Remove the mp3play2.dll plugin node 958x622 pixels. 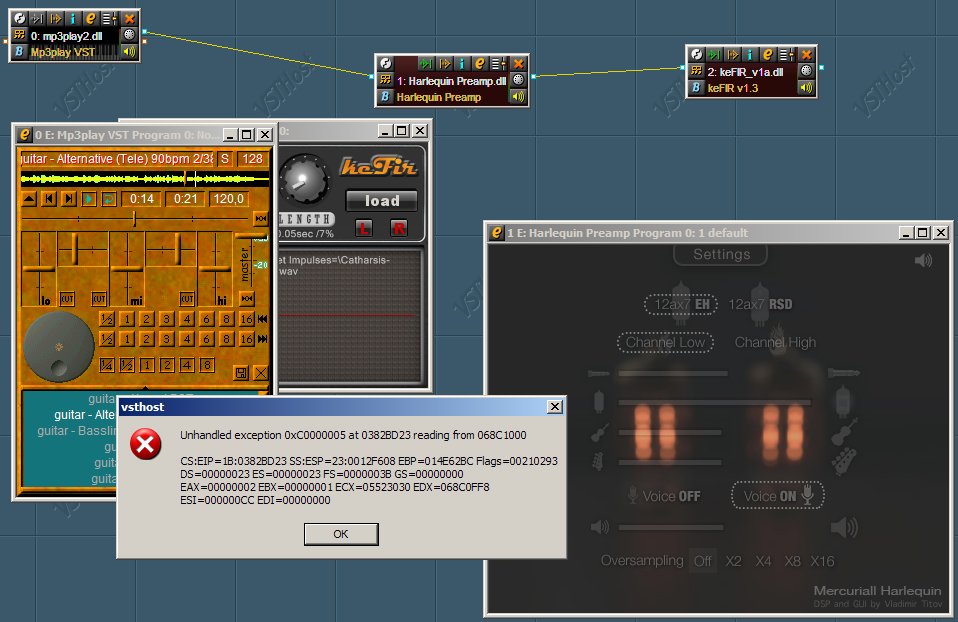coord(129,19)
